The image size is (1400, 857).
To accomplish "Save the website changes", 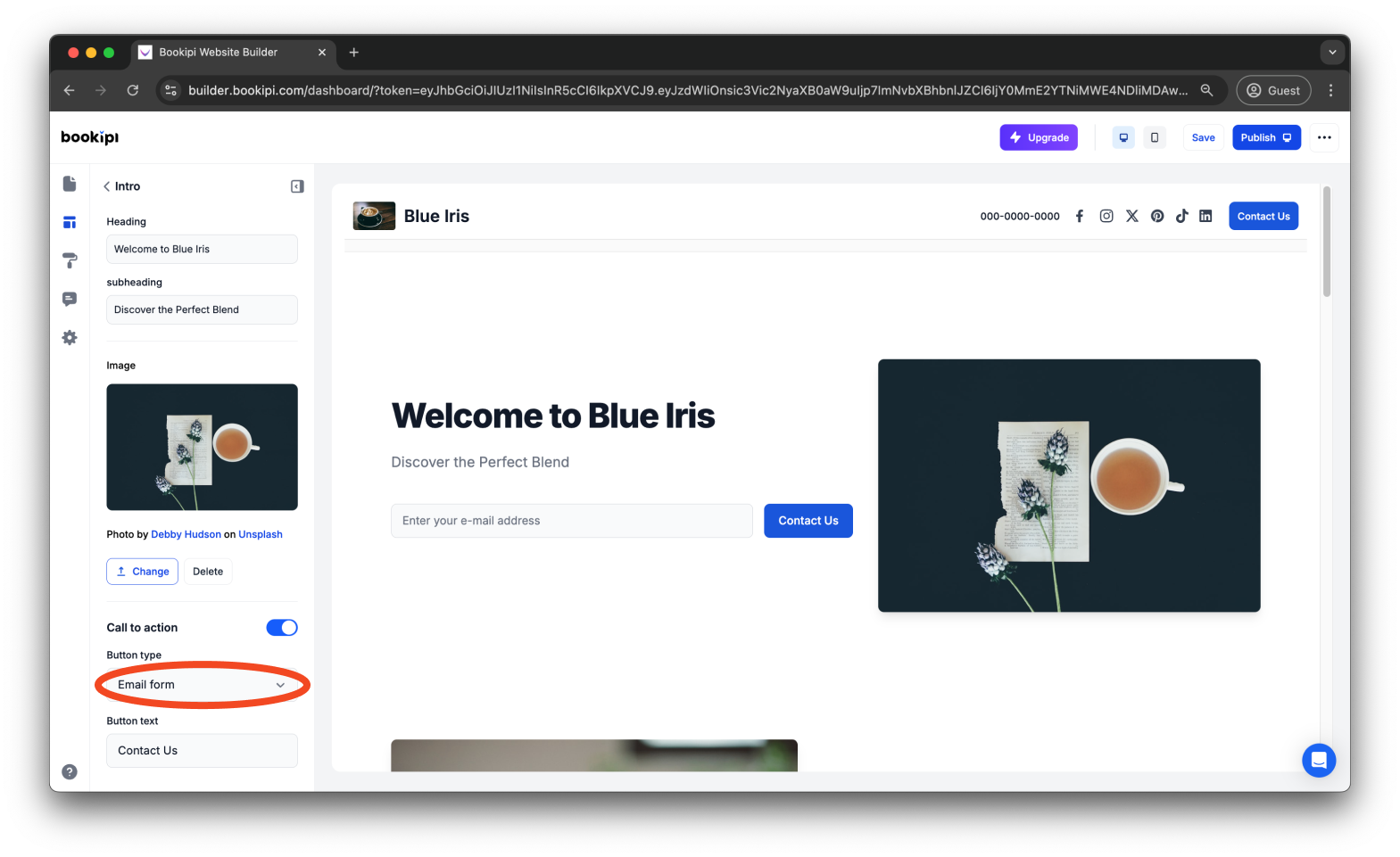I will click(1203, 137).
